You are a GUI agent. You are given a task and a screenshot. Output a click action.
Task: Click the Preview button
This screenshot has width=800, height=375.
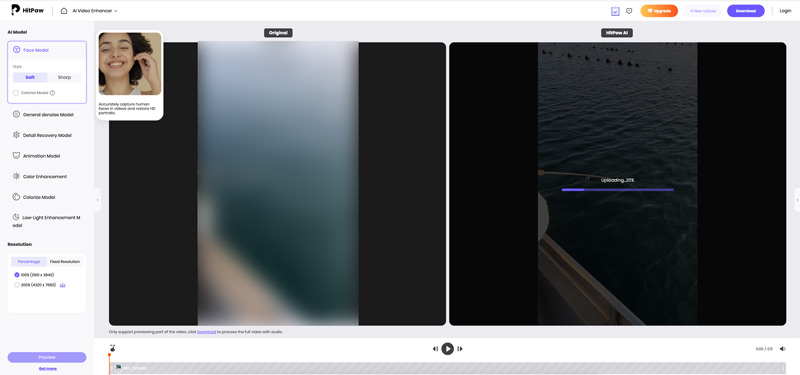[x=47, y=357]
